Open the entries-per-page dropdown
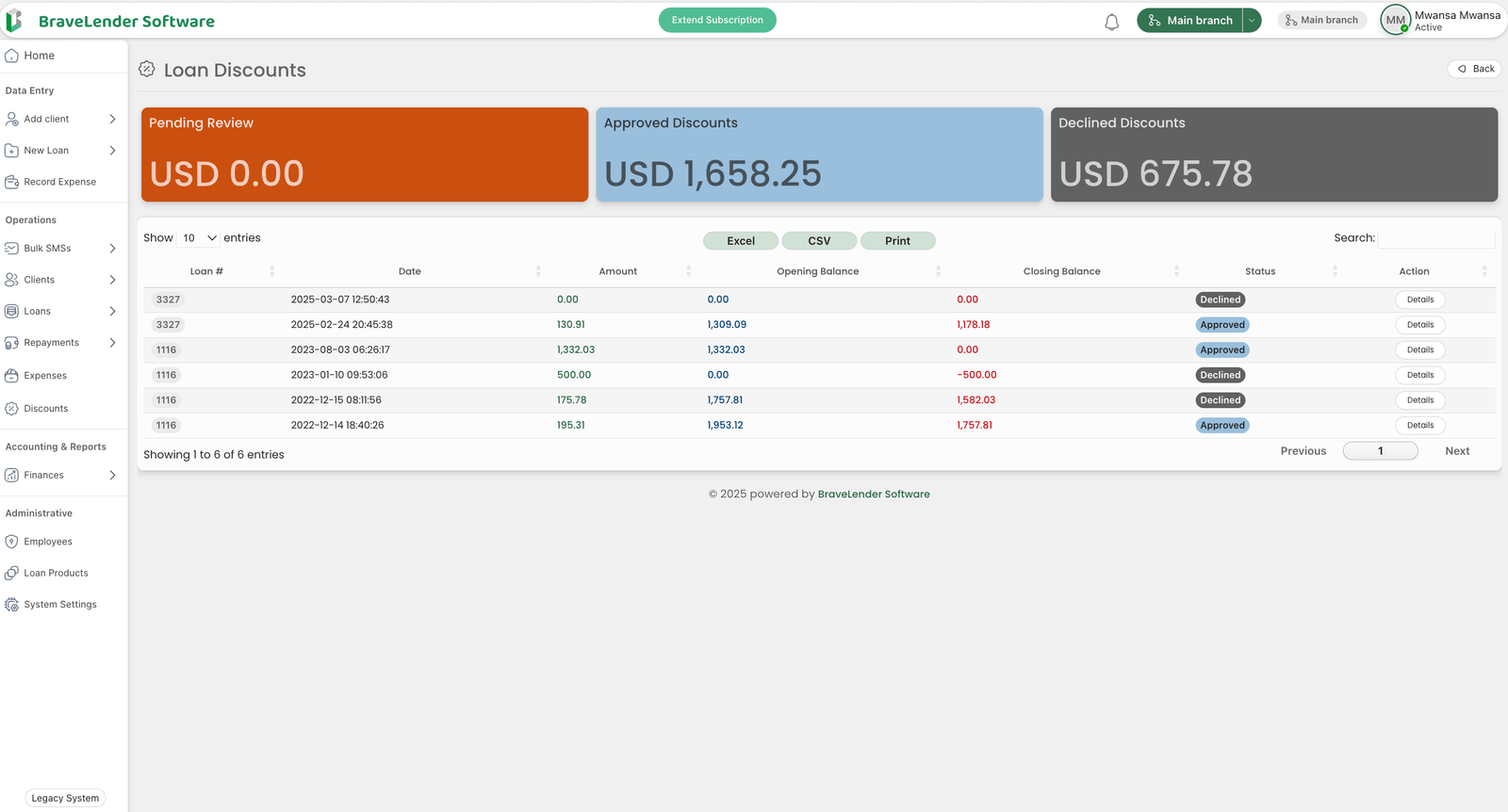 click(x=200, y=238)
